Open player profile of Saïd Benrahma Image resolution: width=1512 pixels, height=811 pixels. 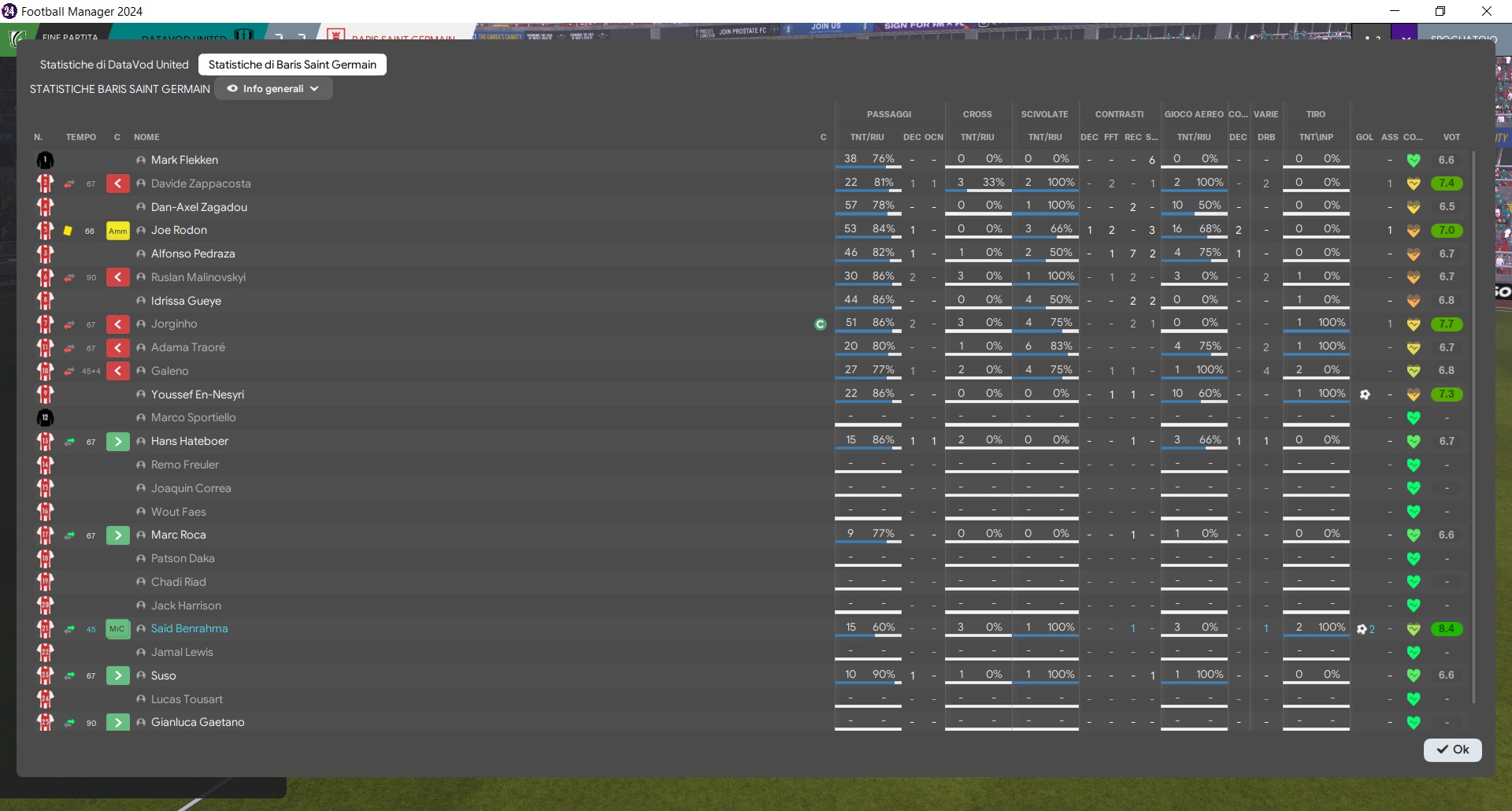point(189,628)
